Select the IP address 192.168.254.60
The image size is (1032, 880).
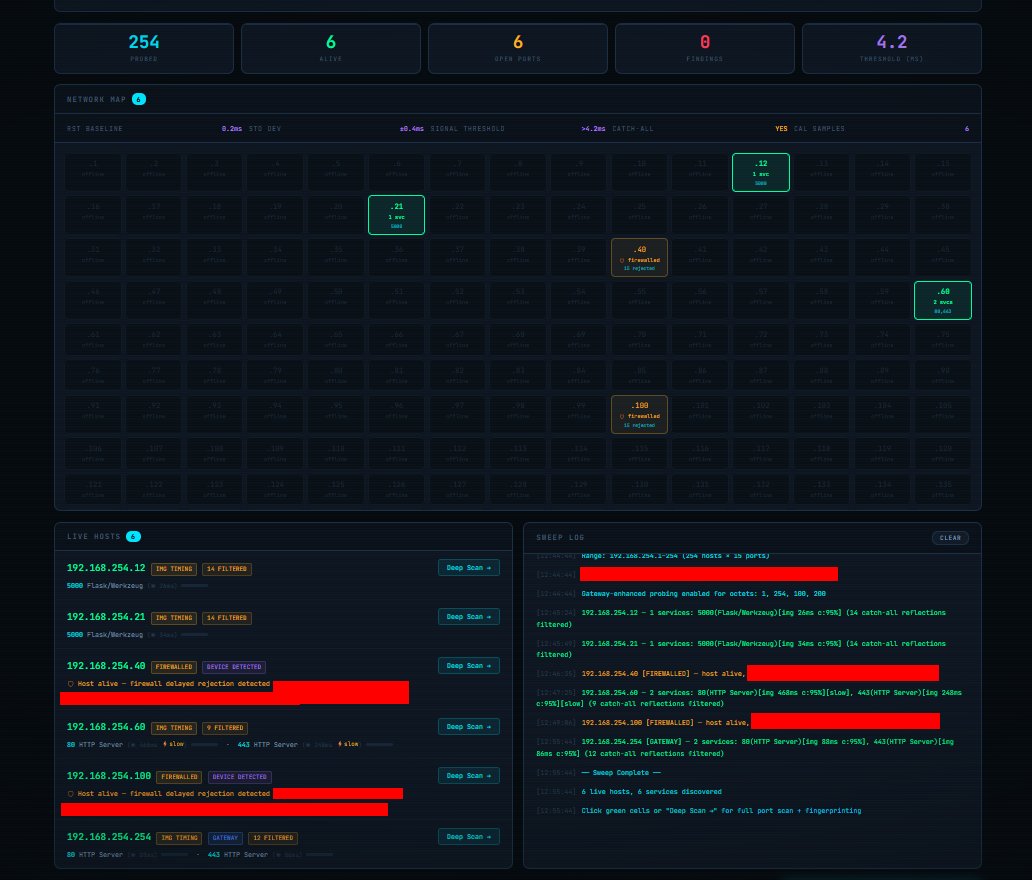click(106, 727)
